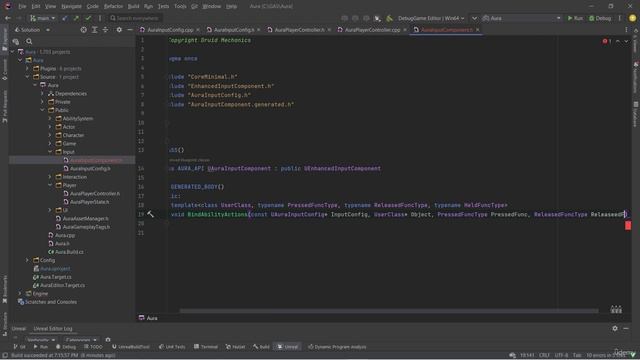This screenshot has width=640, height=360.
Task: Click the expand all icon in Solution panel
Action: click(x=94, y=30)
